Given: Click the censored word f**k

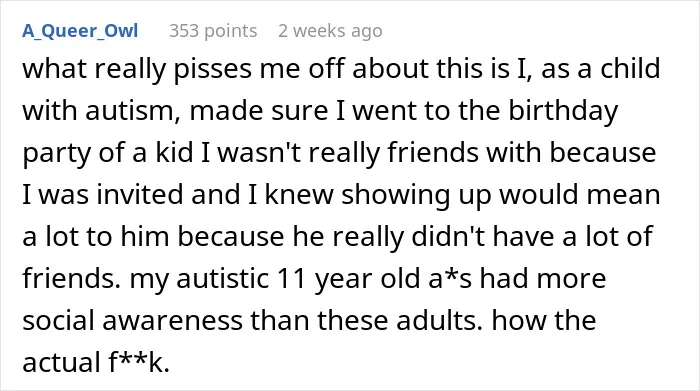Looking at the screenshot, I should (x=139, y=362).
